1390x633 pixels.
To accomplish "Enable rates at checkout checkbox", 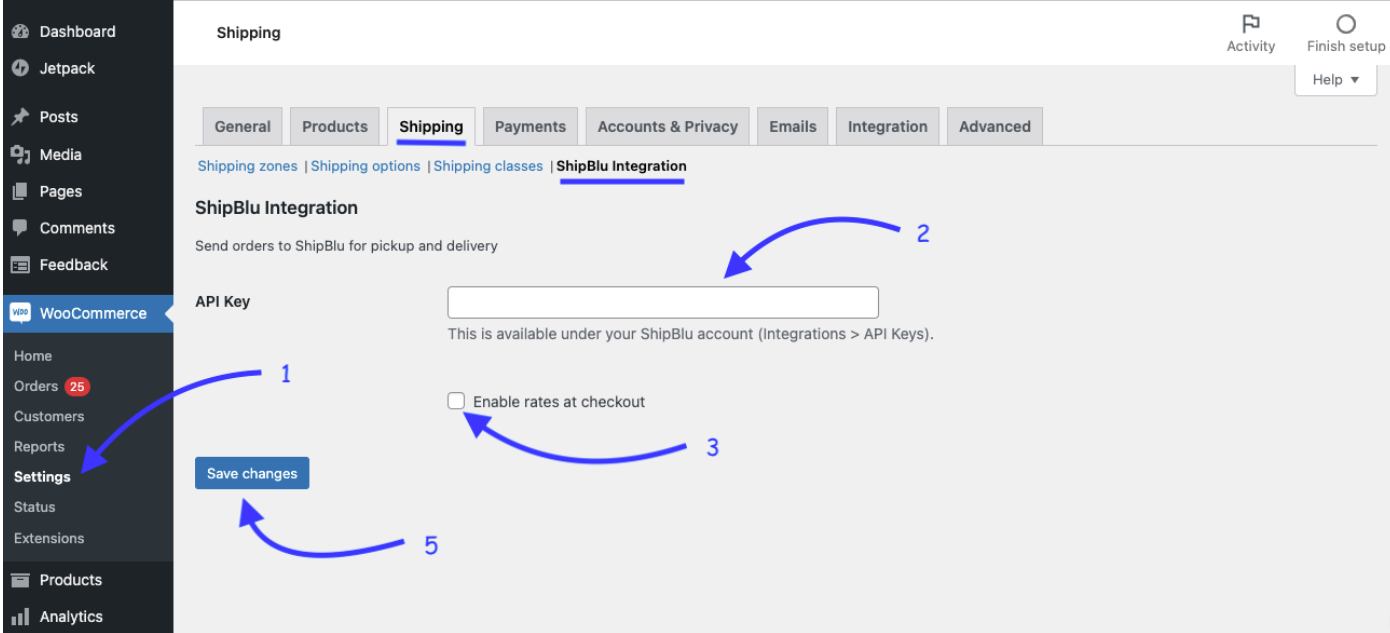I will click(456, 401).
